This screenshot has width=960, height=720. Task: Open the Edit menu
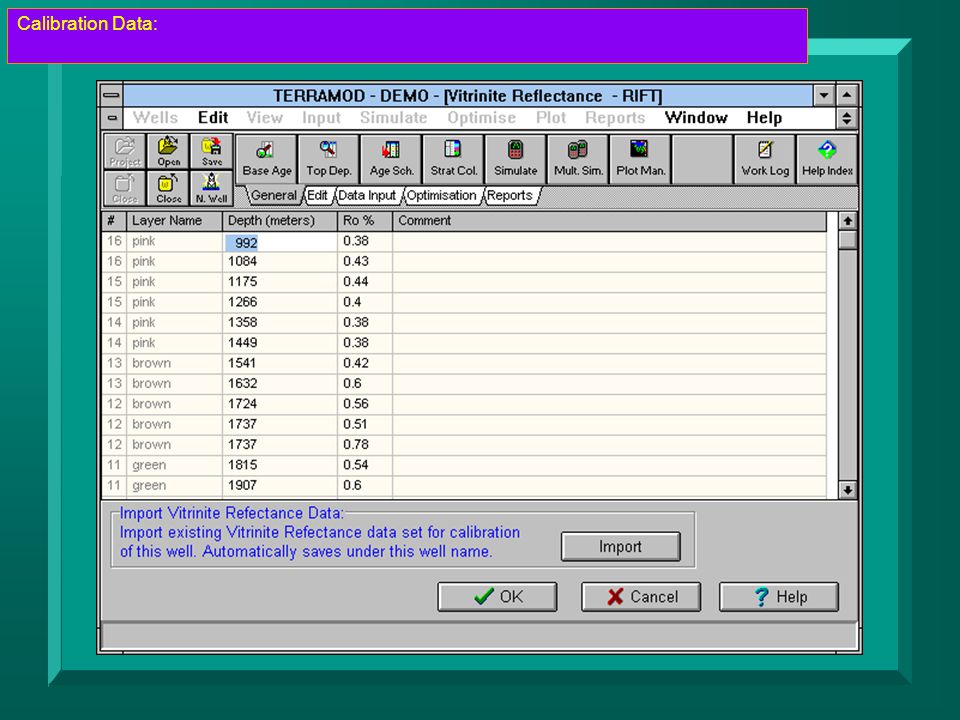(x=213, y=118)
